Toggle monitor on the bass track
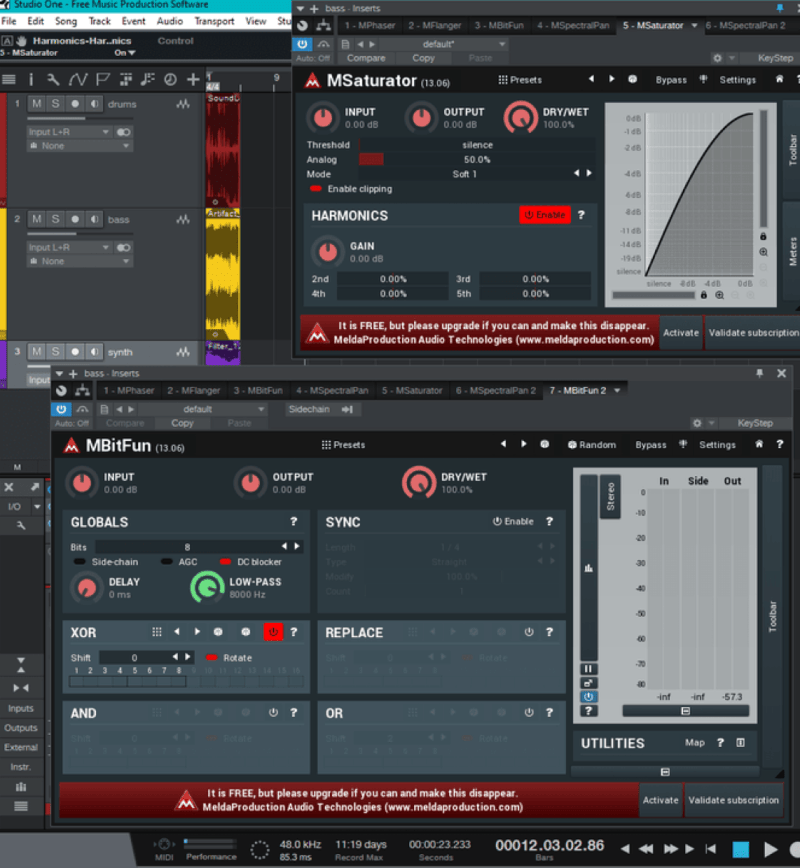The image size is (800, 868). 95,219
